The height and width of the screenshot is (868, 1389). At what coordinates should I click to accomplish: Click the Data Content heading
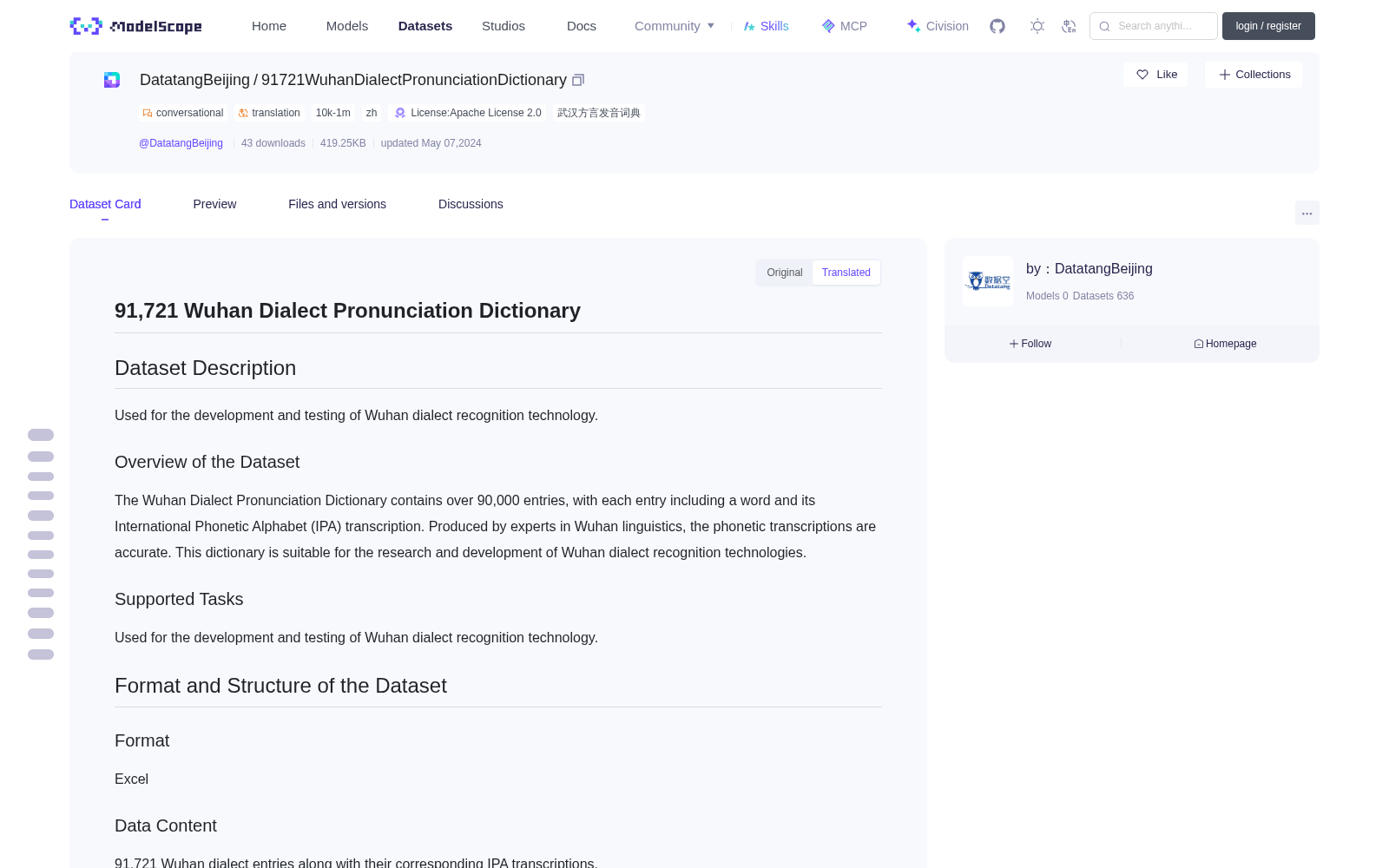166,826
